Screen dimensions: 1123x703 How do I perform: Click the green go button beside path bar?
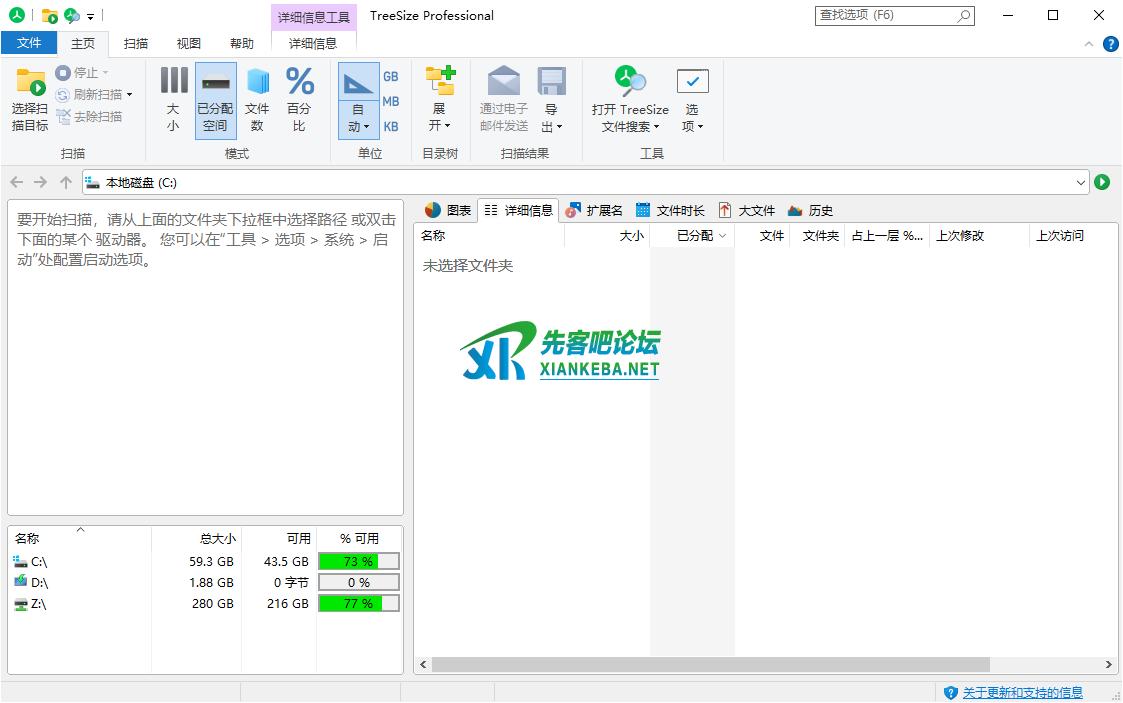tap(1102, 182)
